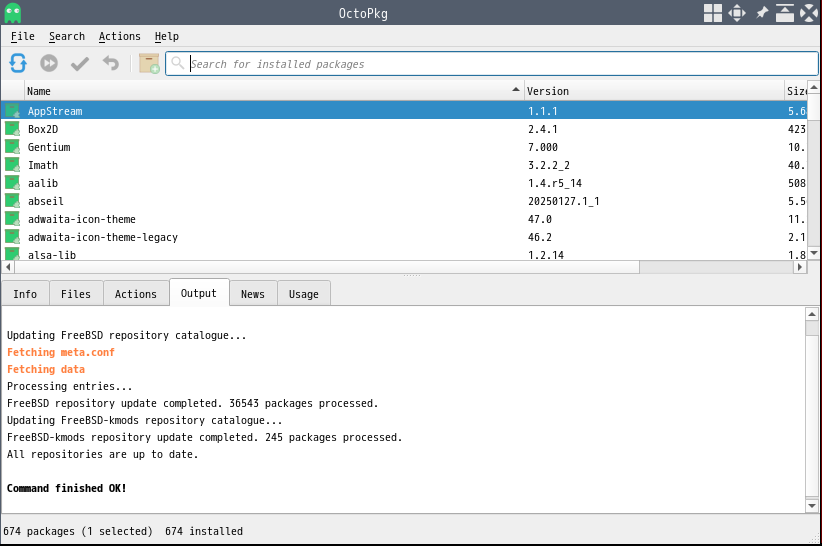Screen dimensions: 822x546
Task: Click '674 packages (1 selected)' status text
Action: (78, 531)
